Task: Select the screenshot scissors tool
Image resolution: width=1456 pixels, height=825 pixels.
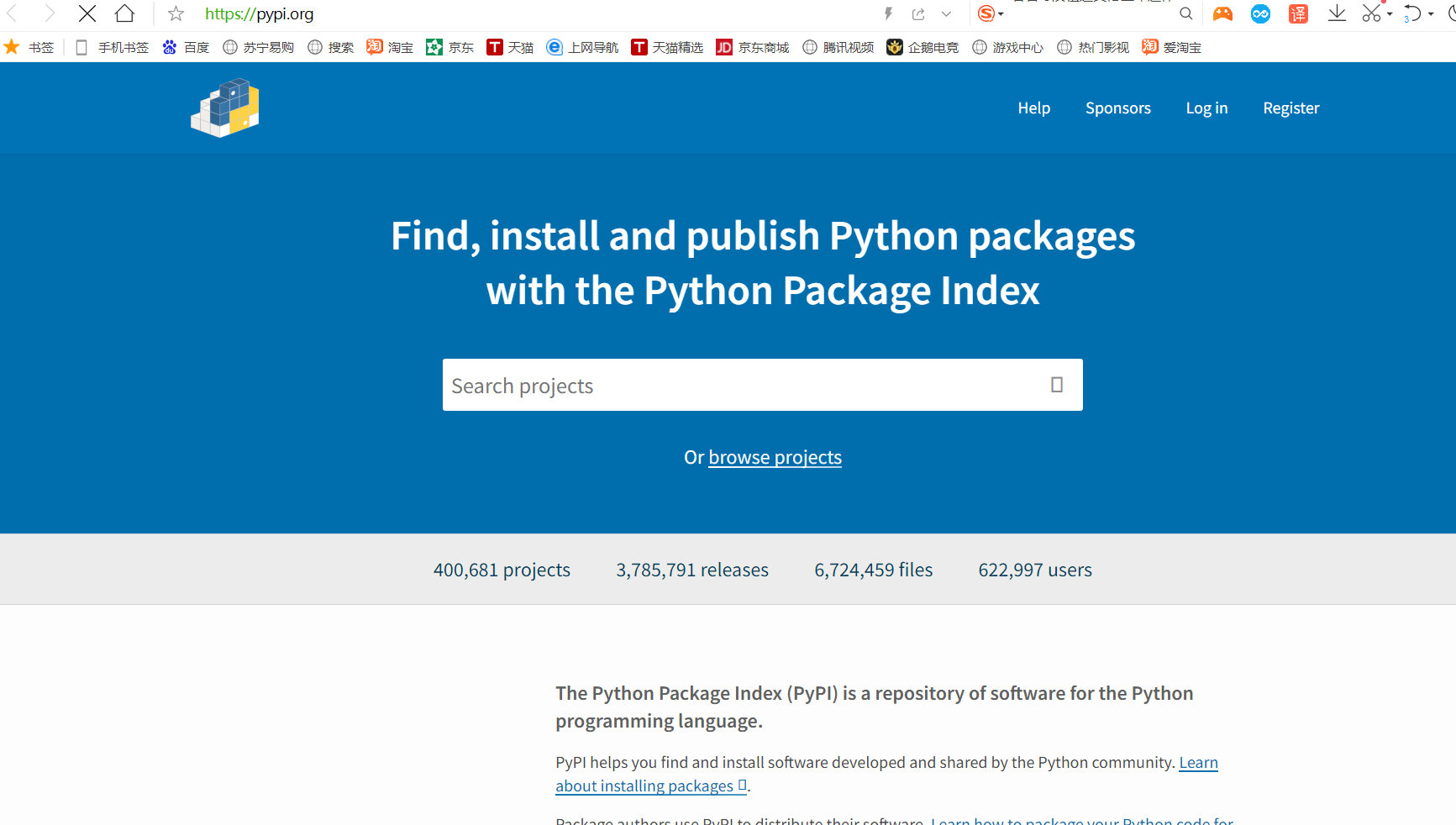Action: coord(1369,13)
